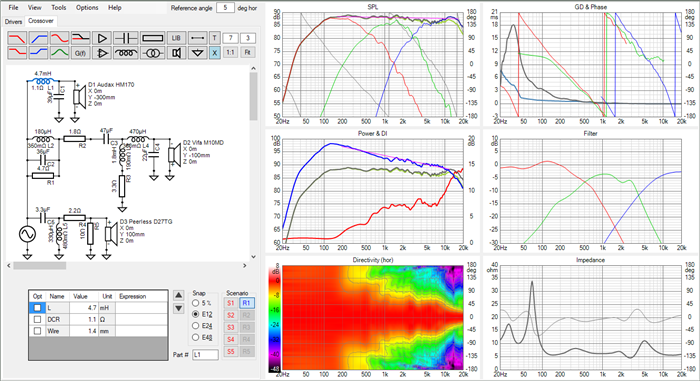Recall scenario R1
The width and height of the screenshot is (700, 381).
click(x=246, y=303)
